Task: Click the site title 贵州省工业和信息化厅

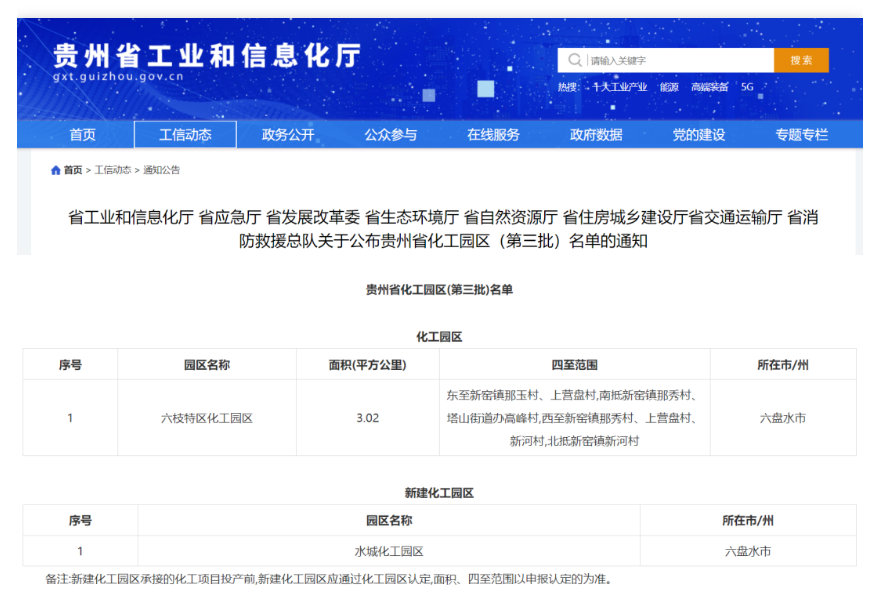Action: click(x=207, y=55)
